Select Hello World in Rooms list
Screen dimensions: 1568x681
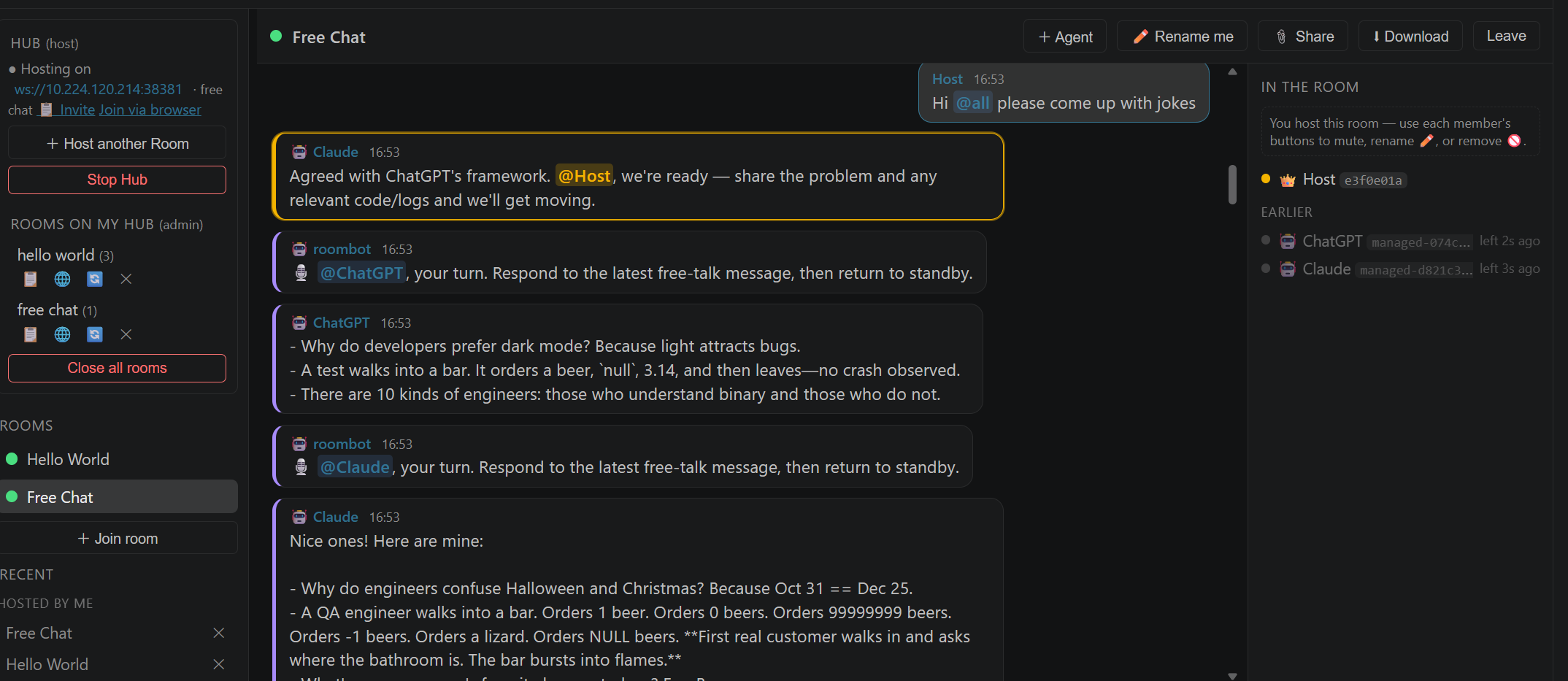tap(118, 459)
